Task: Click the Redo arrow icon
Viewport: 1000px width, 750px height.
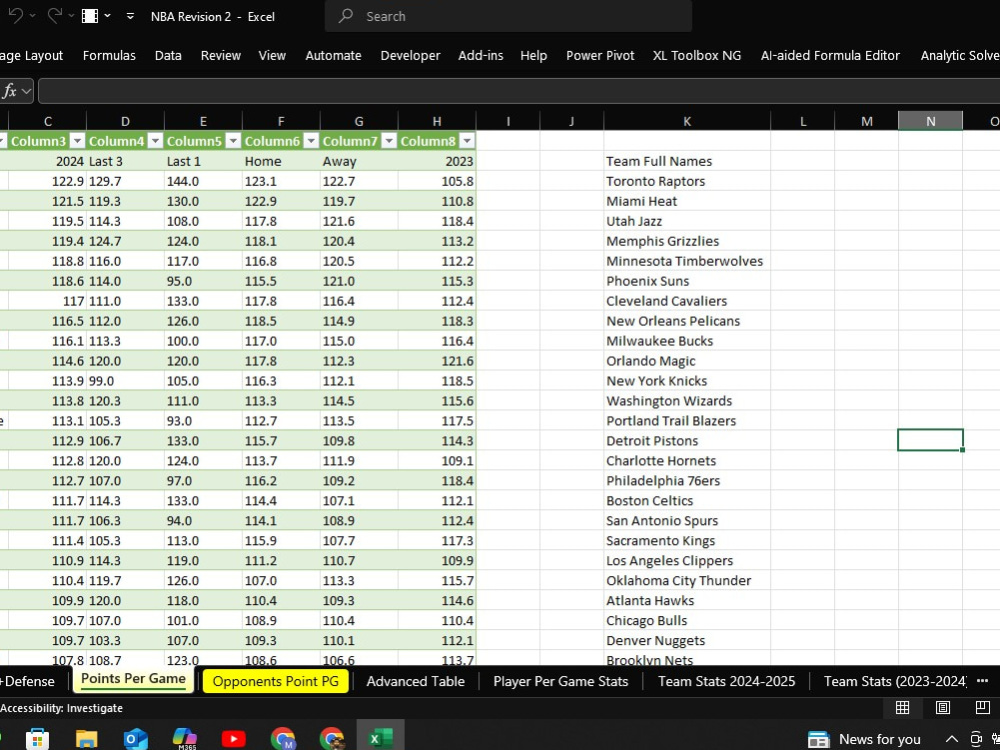Action: 55,16
